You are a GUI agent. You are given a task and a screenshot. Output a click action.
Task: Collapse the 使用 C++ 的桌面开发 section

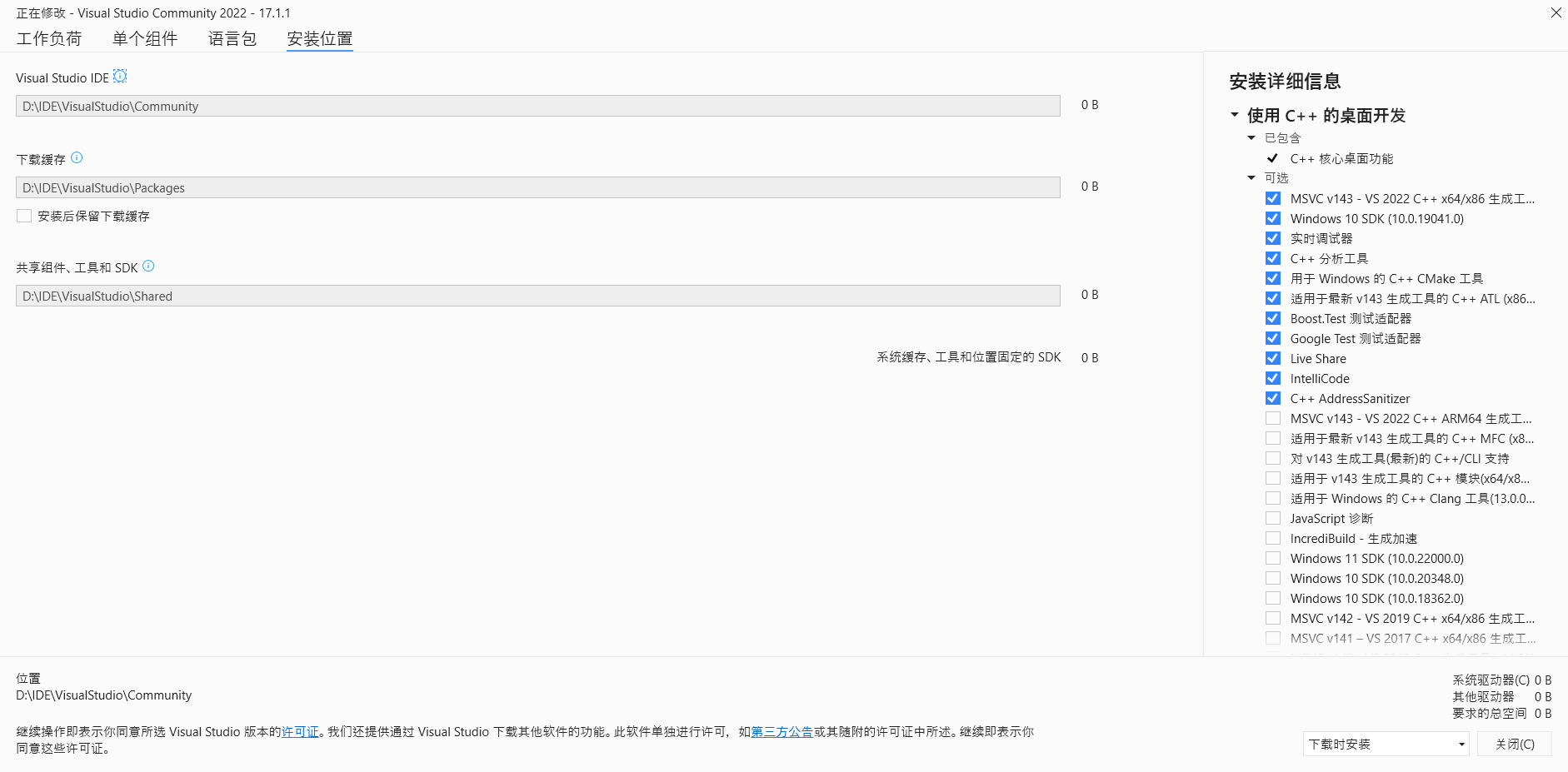(1235, 115)
